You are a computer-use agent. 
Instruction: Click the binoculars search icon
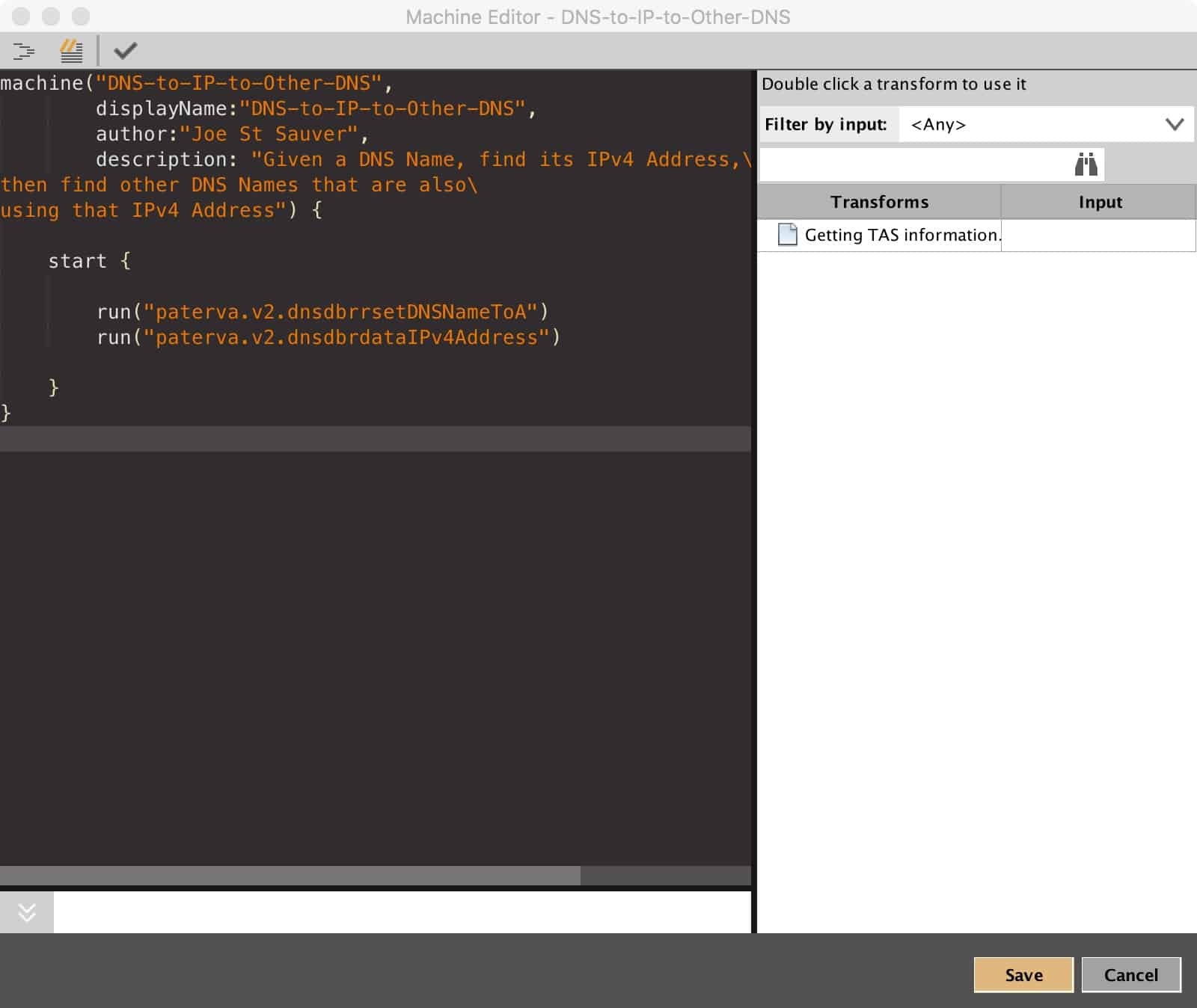[x=1086, y=164]
